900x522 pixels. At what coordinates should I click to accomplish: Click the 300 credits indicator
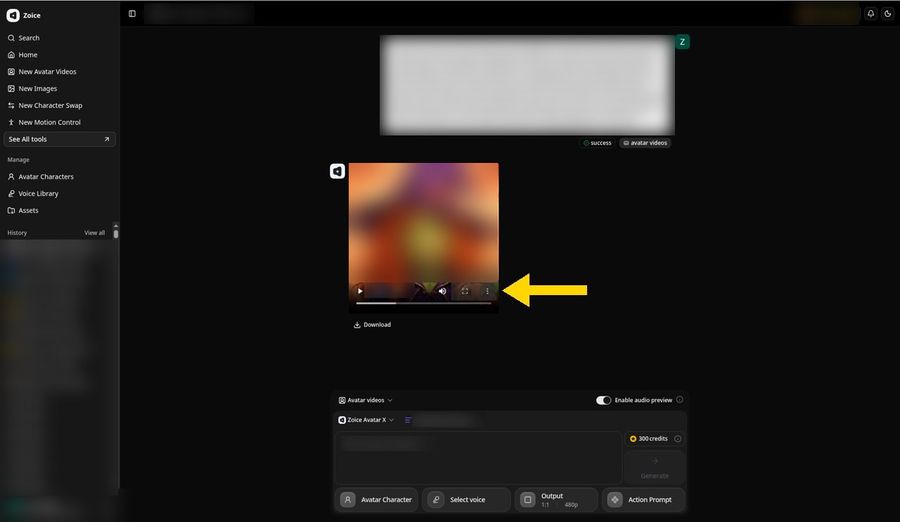tap(649, 439)
